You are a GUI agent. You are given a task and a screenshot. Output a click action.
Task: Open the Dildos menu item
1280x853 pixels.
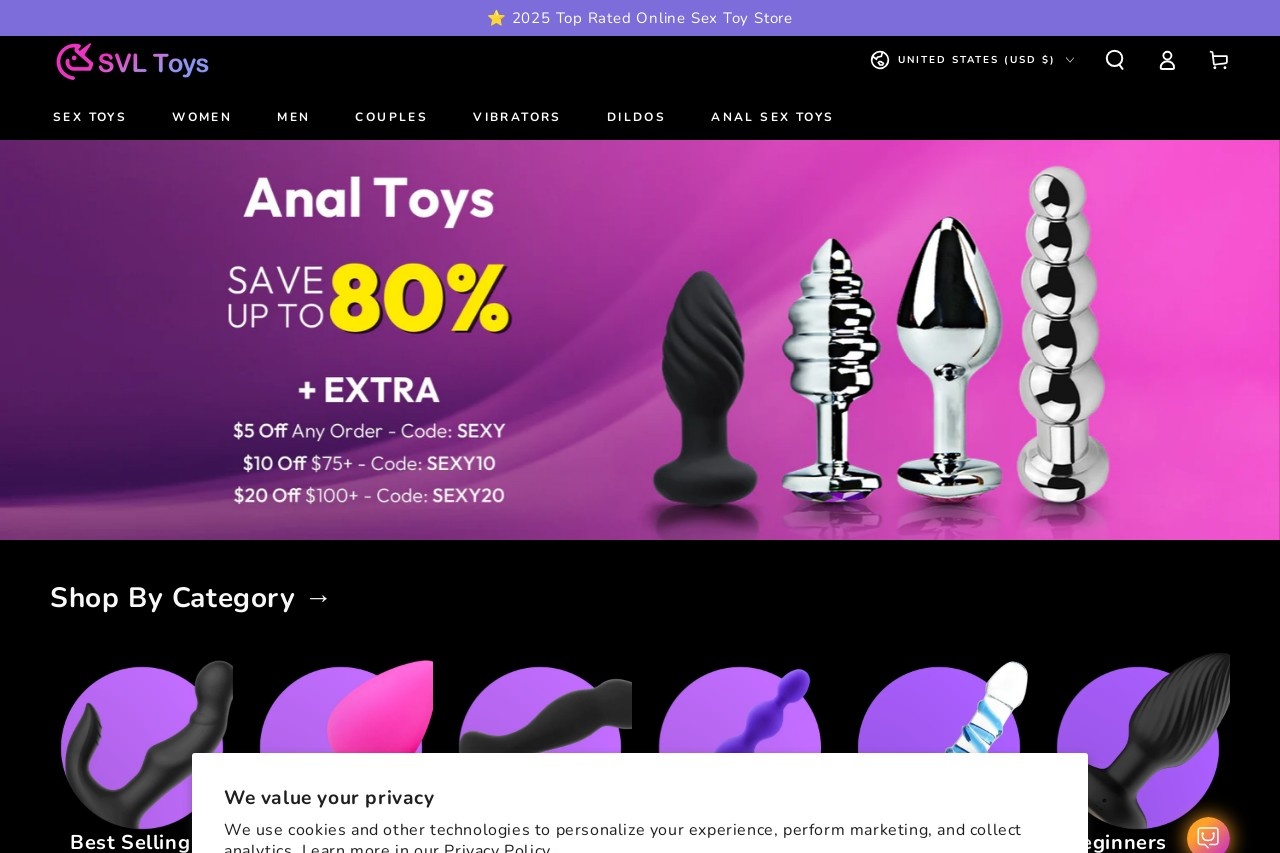tap(636, 117)
